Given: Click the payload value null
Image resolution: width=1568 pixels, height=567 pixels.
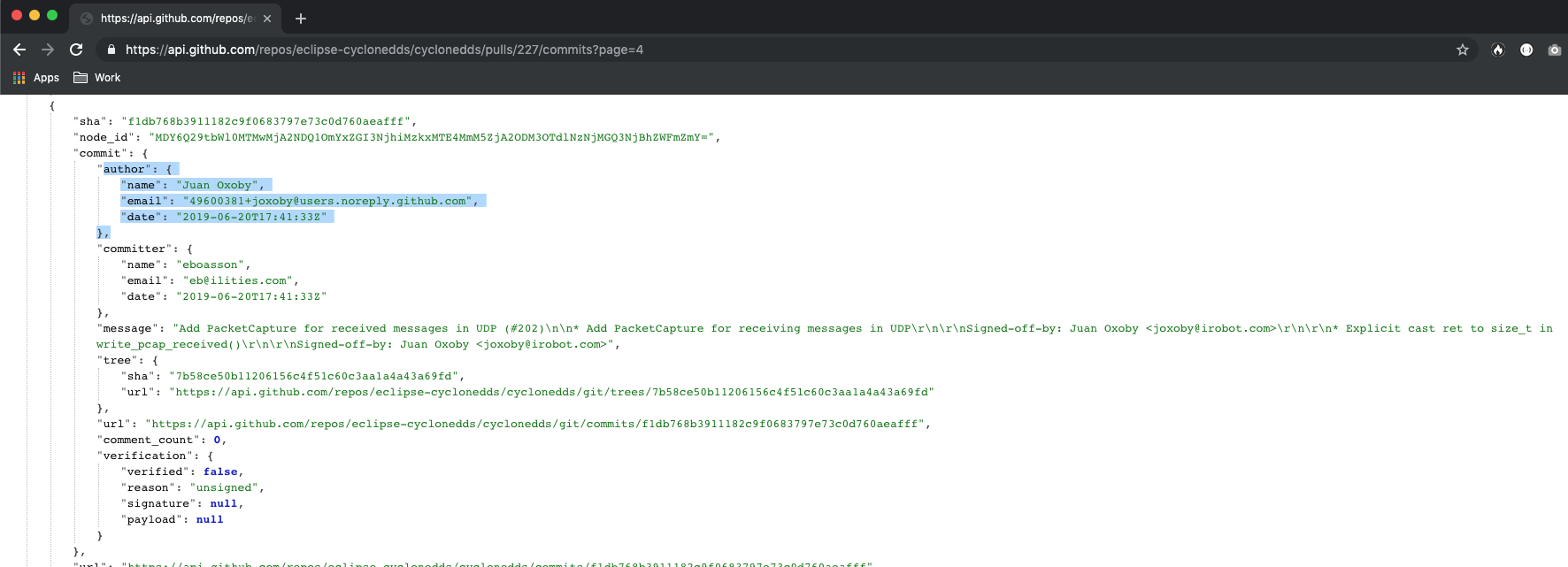Looking at the screenshot, I should pyautogui.click(x=210, y=519).
